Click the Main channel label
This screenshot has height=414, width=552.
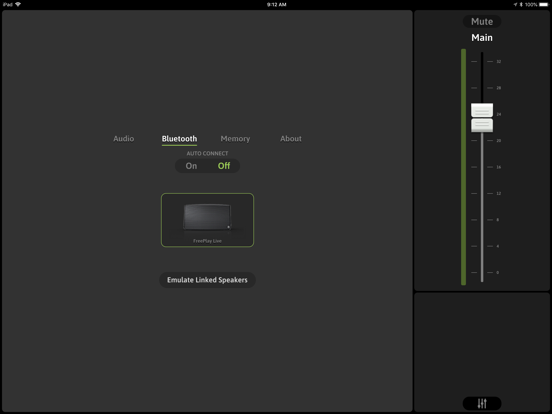pyautogui.click(x=482, y=38)
